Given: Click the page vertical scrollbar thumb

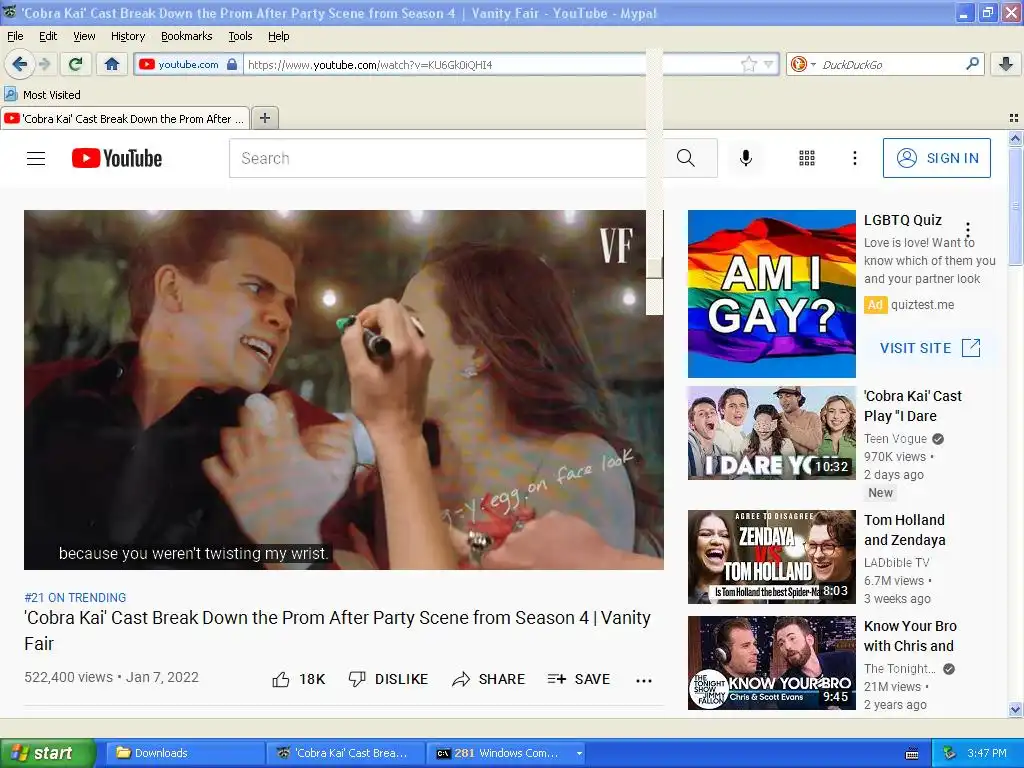Looking at the screenshot, I should tap(1015, 206).
